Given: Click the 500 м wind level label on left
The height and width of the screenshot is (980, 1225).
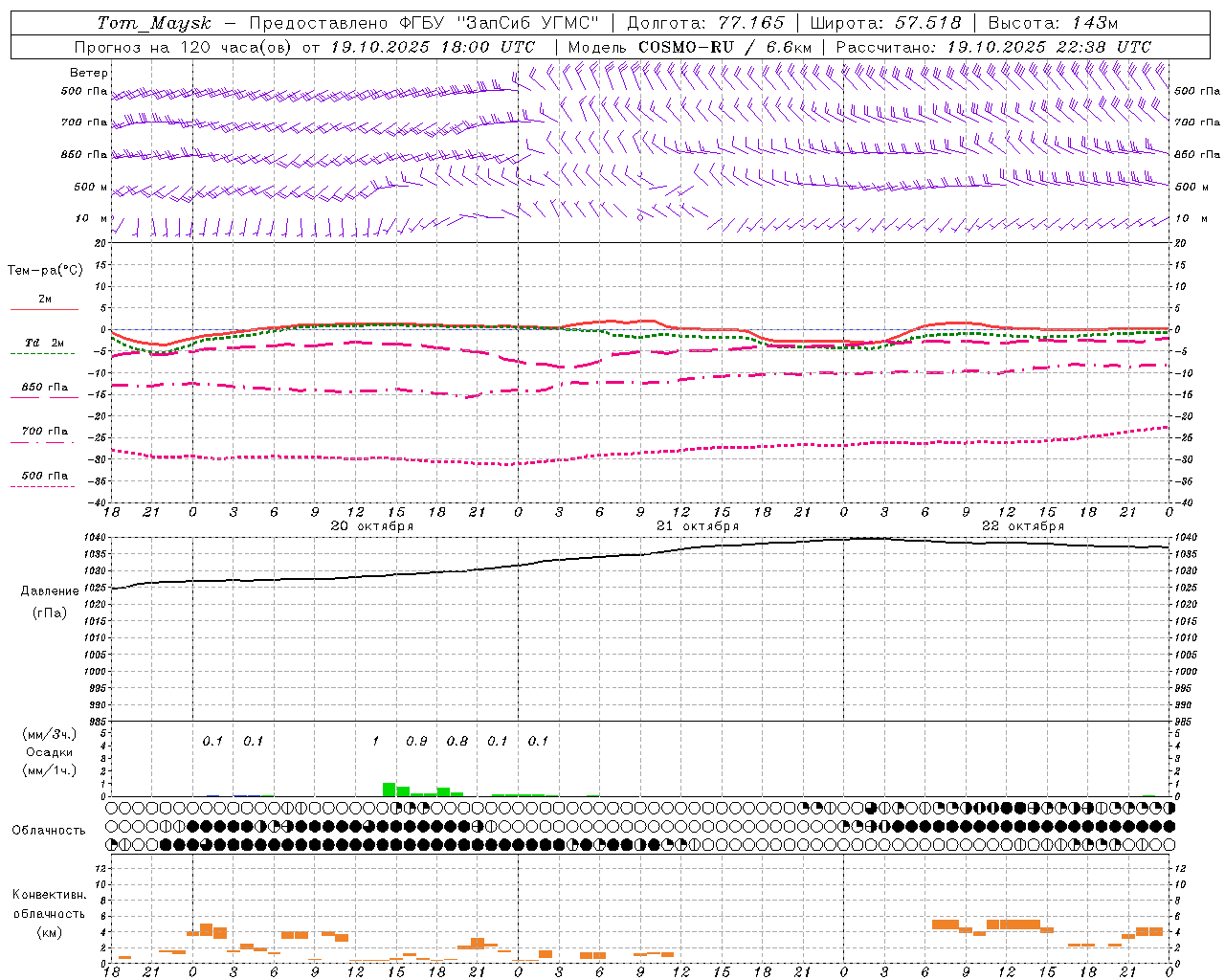Looking at the screenshot, I should 91,187.
